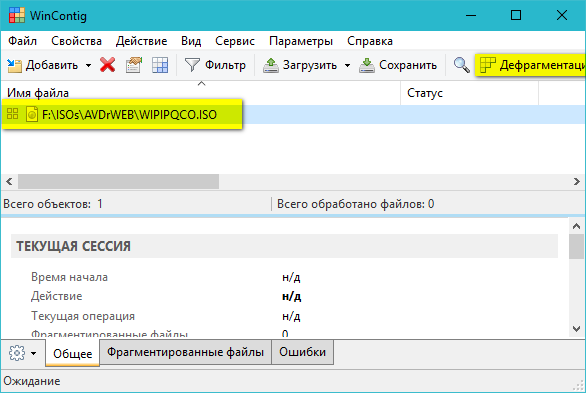The image size is (586, 393).
Task: Click the Сохранить download icon
Action: [x=367, y=65]
